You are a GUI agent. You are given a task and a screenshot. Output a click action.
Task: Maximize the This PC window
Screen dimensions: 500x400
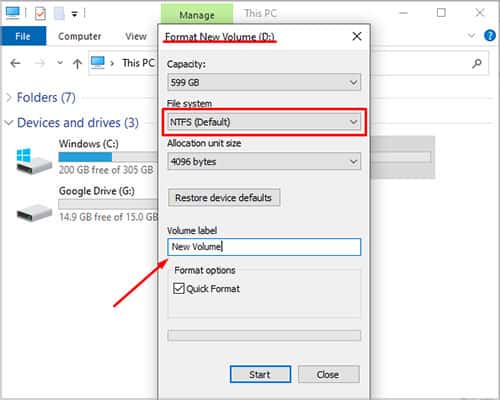[441, 13]
